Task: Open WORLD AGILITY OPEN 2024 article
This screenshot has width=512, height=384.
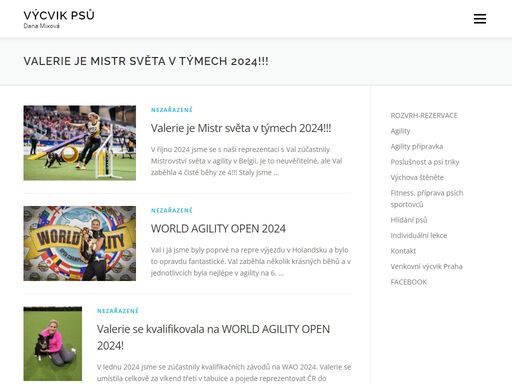Action: tap(218, 229)
